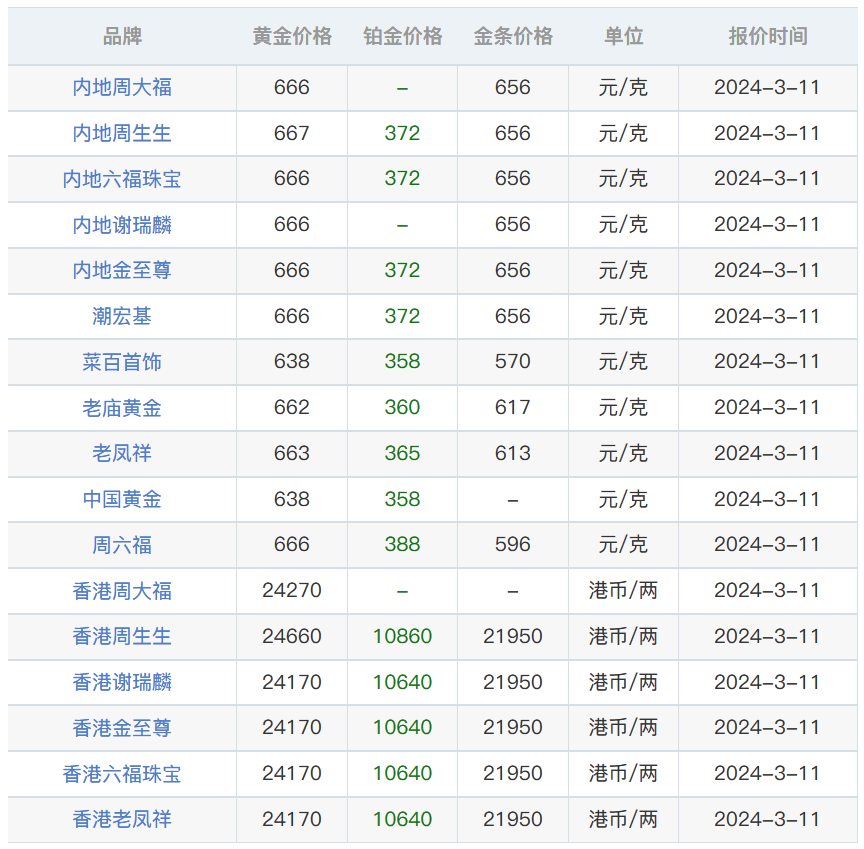Select gold price 666 in 内地六福珠宝 row
The height and width of the screenshot is (849, 864).
[x=292, y=179]
